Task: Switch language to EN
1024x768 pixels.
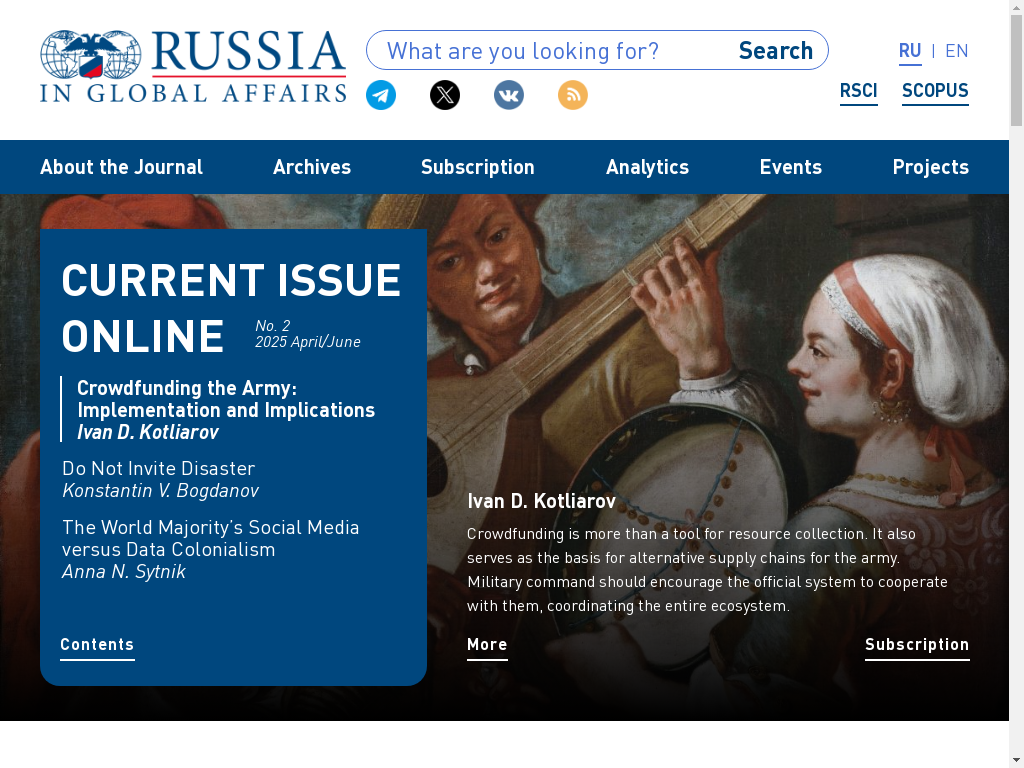Action: (x=957, y=51)
